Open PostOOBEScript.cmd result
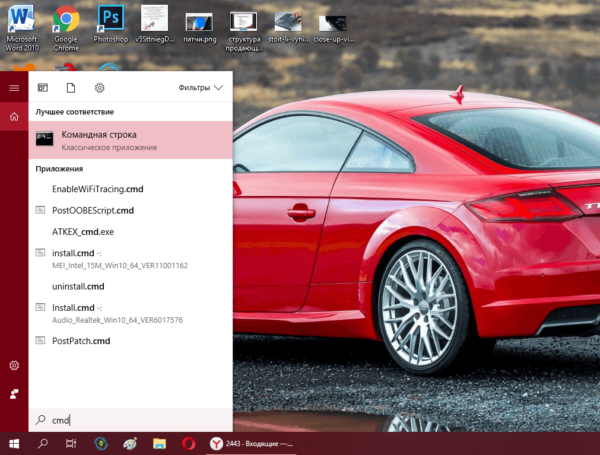The height and width of the screenshot is (455, 600). point(130,210)
